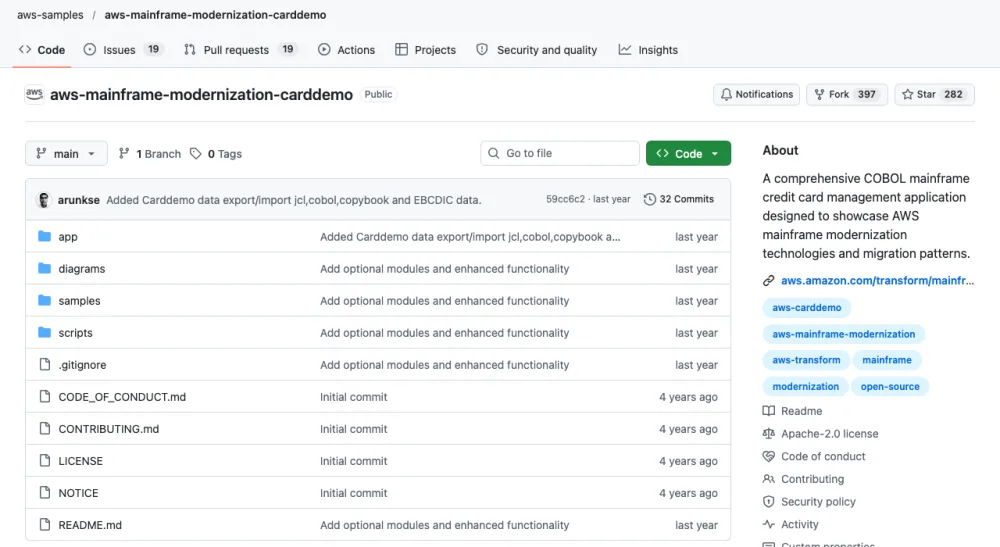
Task: Open the green Code dropdown button
Action: [x=688, y=153]
